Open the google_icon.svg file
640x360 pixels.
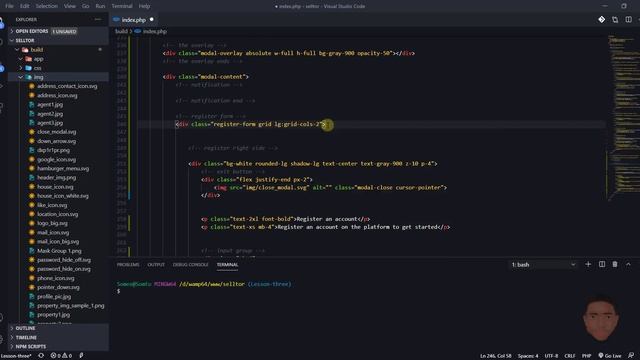56,159
